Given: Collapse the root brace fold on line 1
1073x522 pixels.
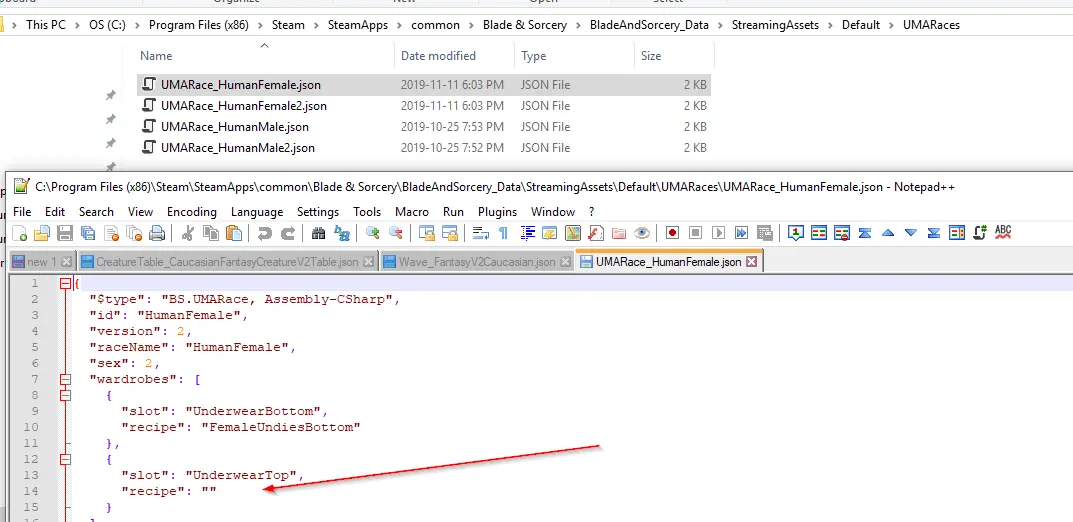Looking at the screenshot, I should tap(66, 283).
